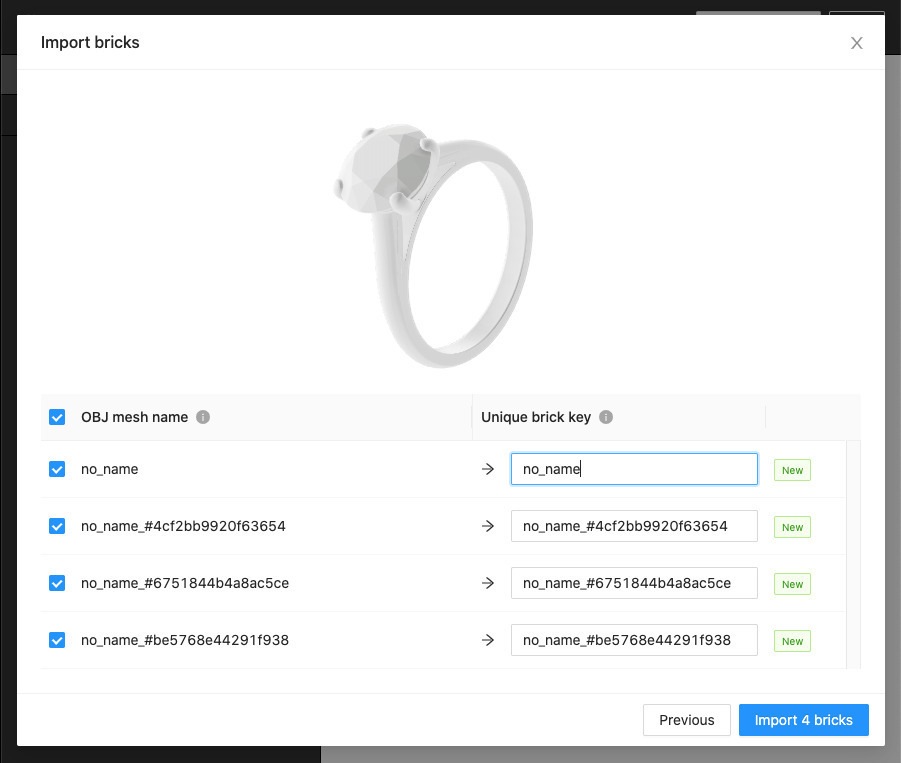This screenshot has width=901, height=763.
Task: Close the Import bricks dialog
Action: pos(856,43)
